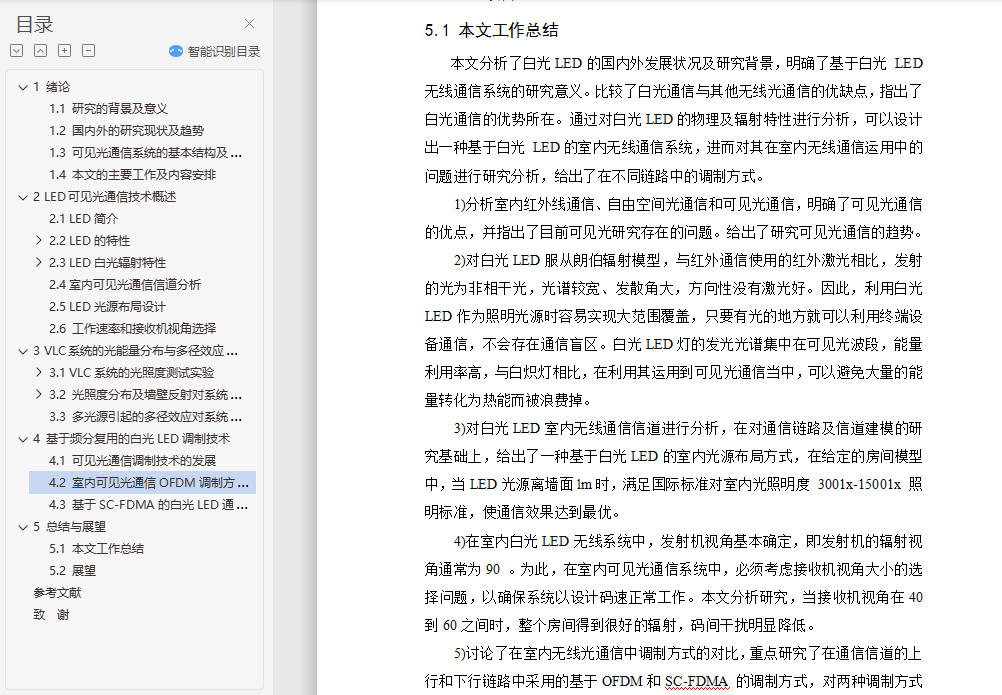Open section 1.2 国内外的研究现状及趋势

(x=126, y=130)
